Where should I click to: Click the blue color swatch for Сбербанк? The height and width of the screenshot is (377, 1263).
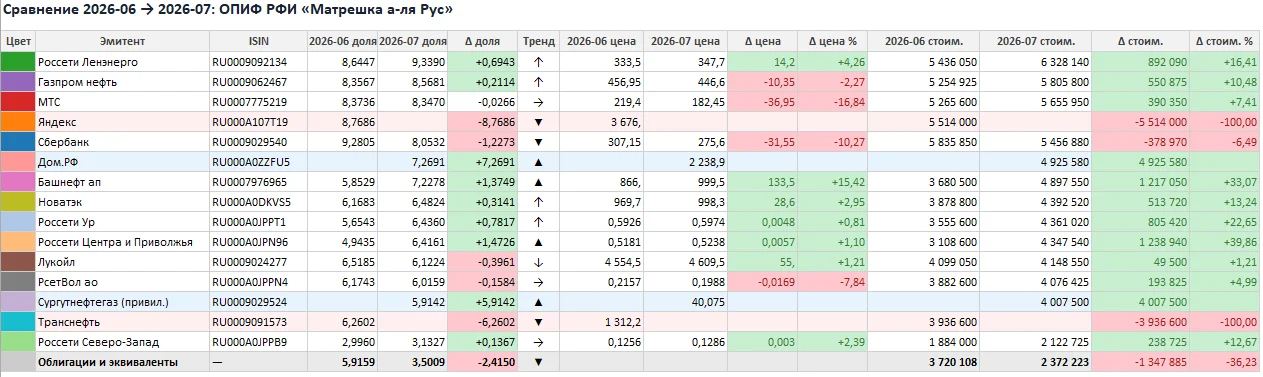tap(19, 141)
